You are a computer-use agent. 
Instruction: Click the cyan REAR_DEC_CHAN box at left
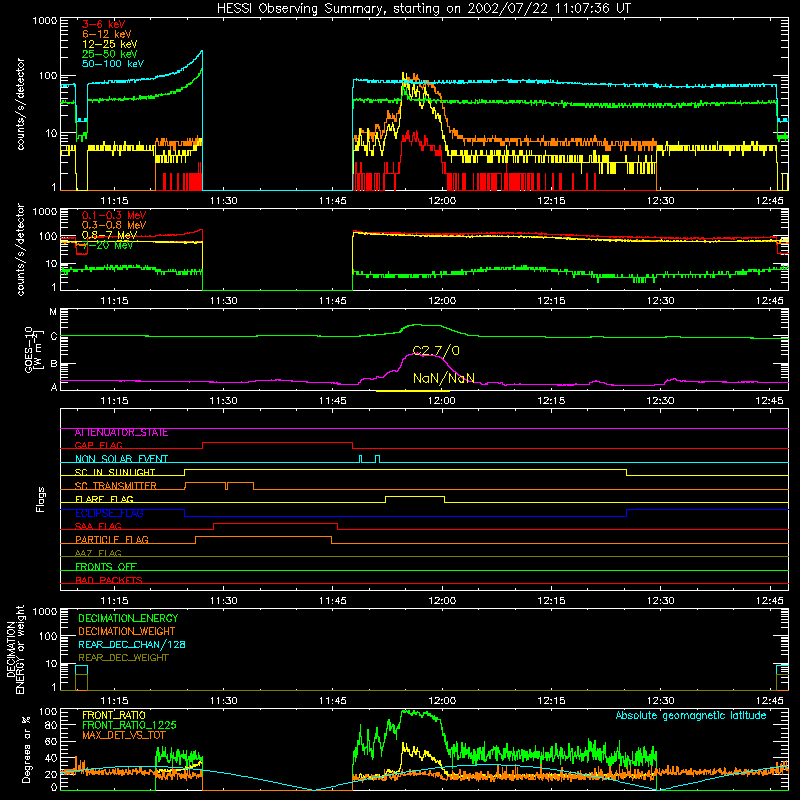point(82,670)
